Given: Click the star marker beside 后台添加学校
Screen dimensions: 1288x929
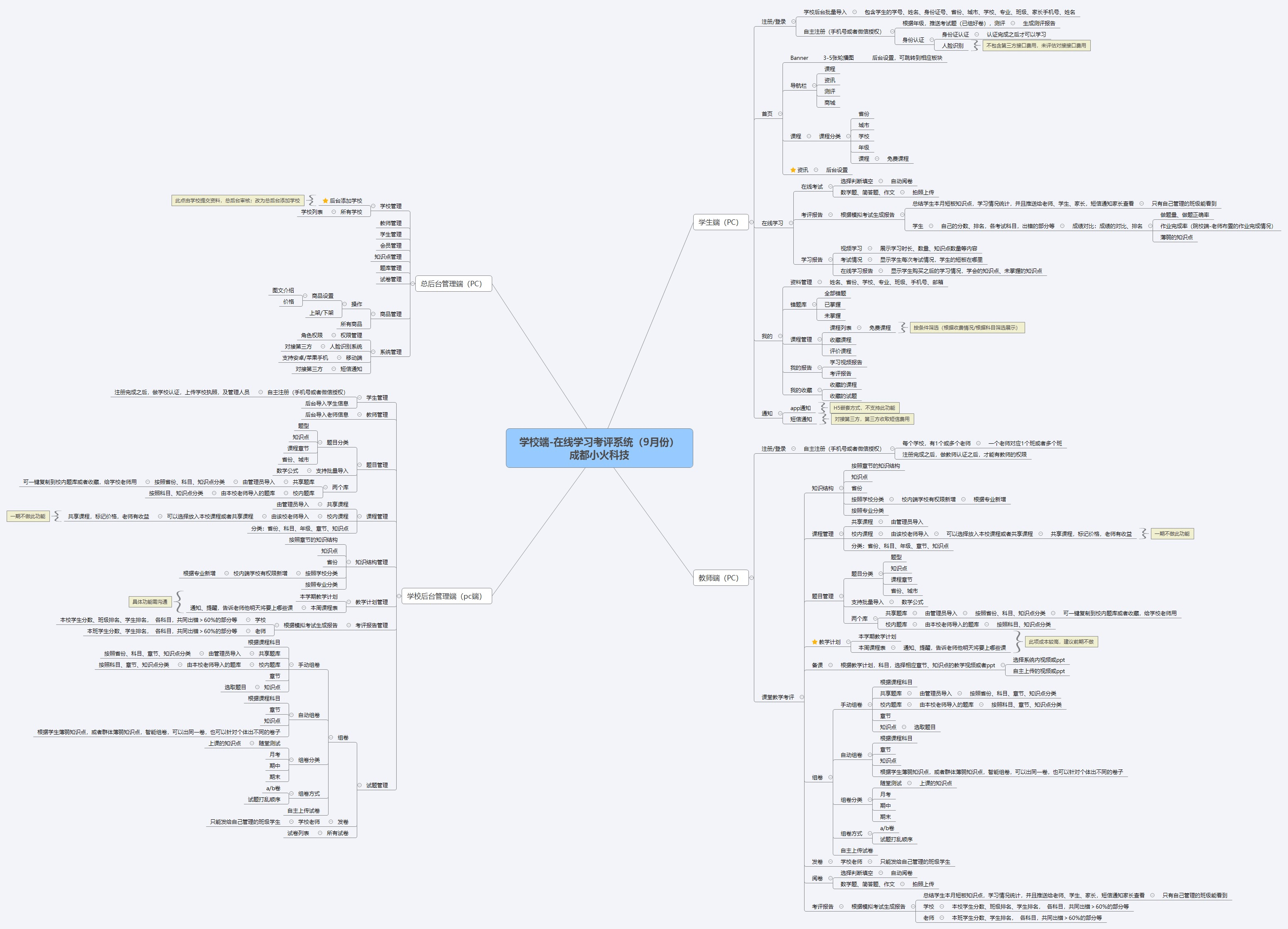Looking at the screenshot, I should (x=325, y=201).
